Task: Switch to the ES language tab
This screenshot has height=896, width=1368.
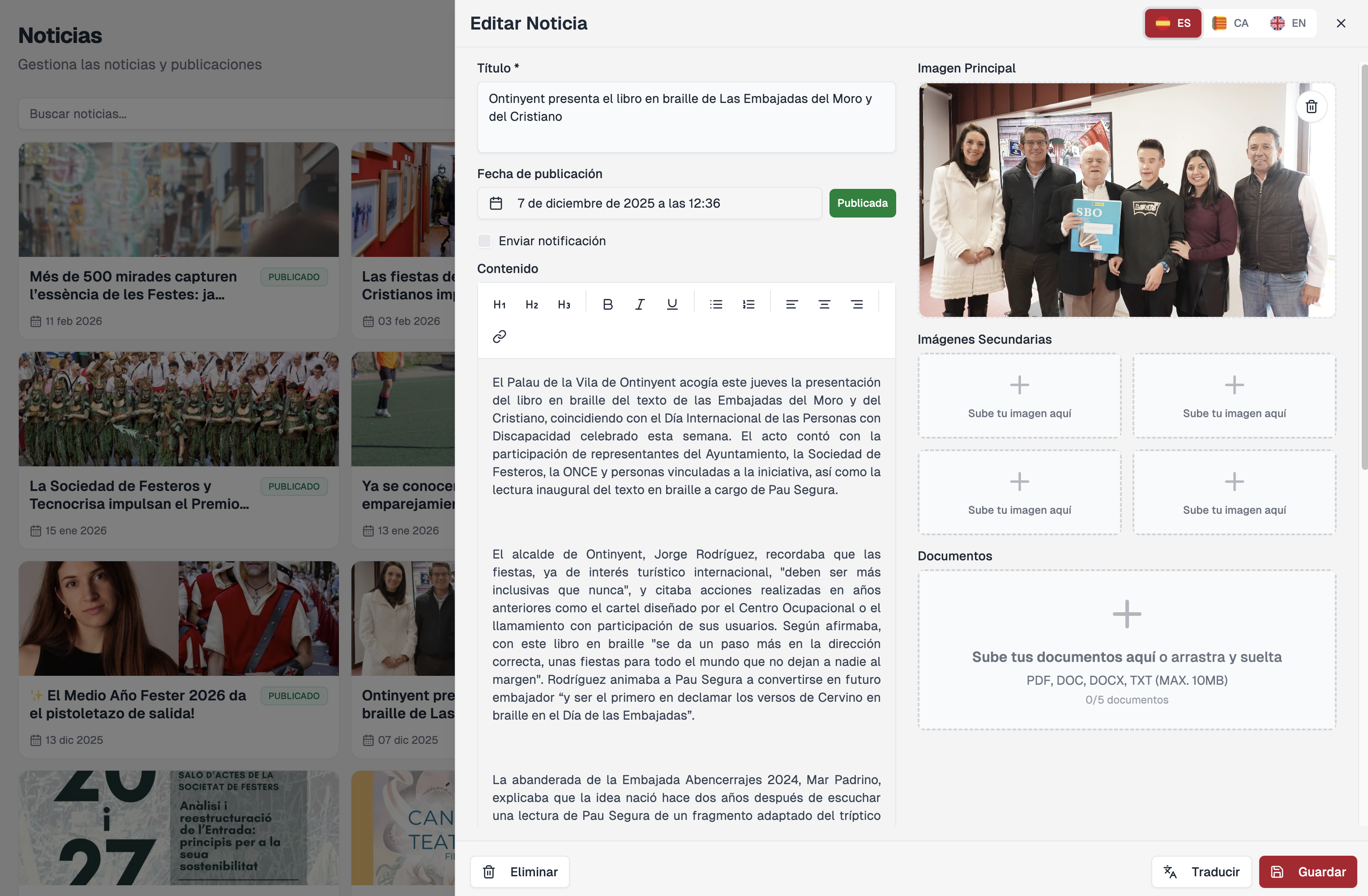Action: 1172,23
